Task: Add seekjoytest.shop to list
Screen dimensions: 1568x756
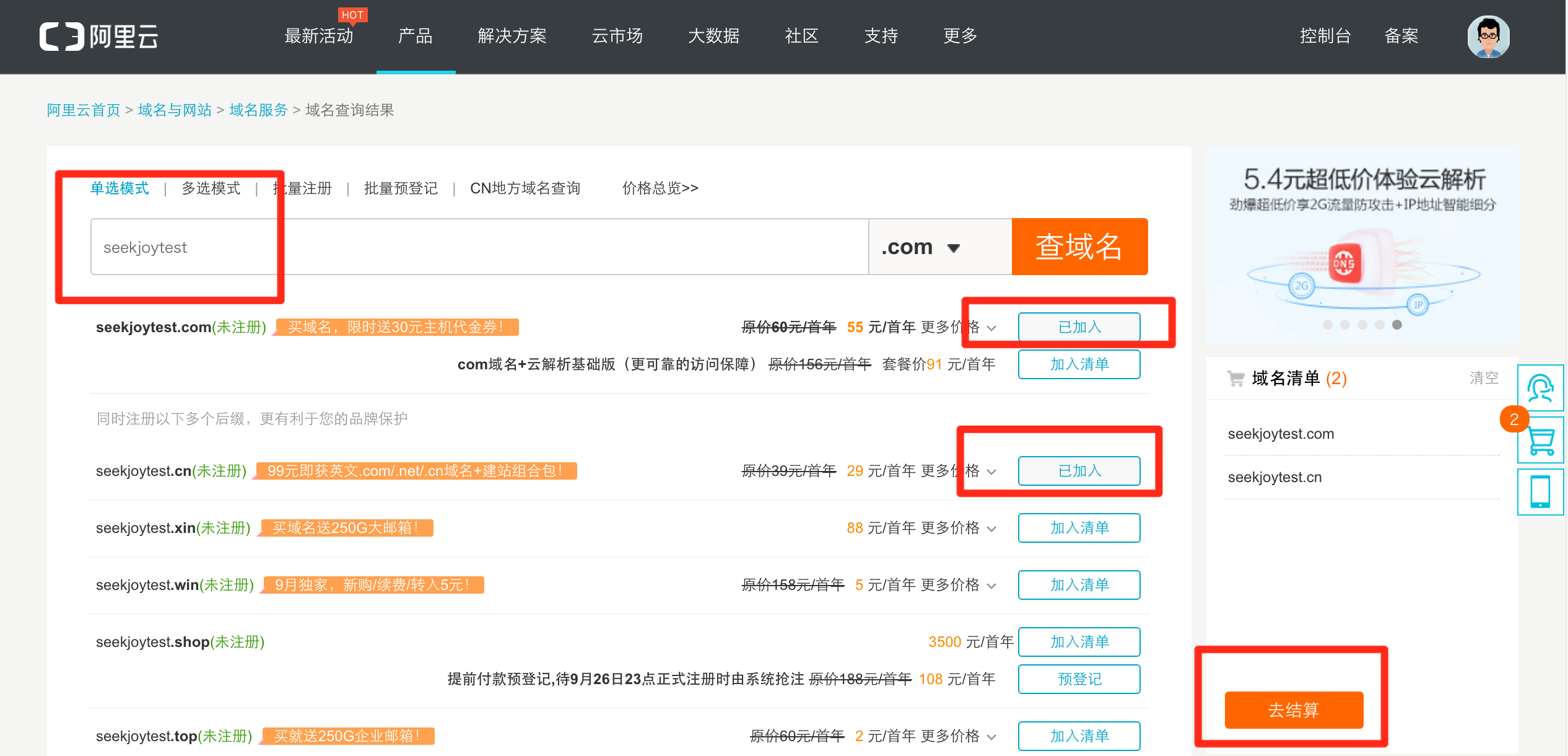Action: pos(1079,642)
